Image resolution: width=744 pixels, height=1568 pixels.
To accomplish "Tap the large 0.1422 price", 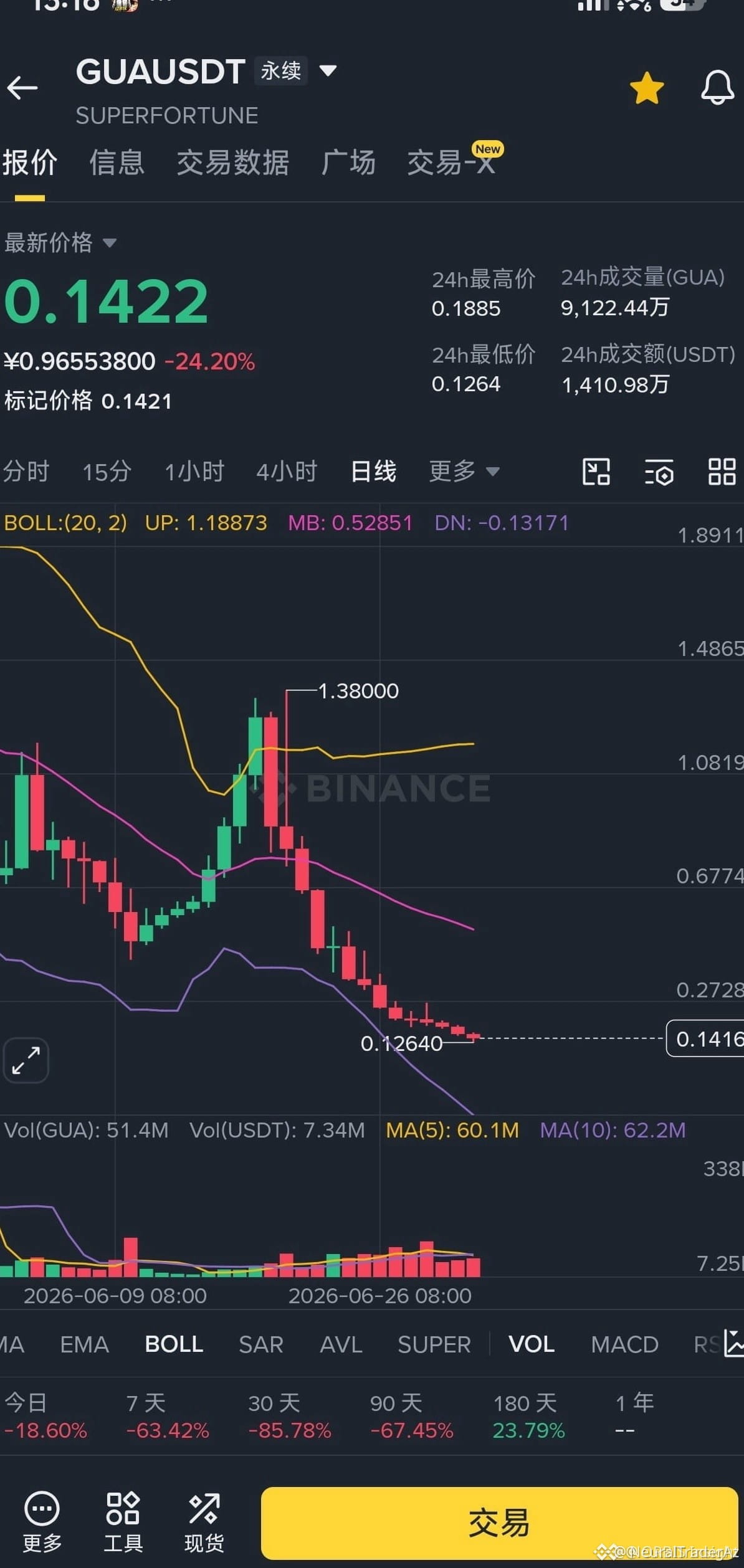I will 106,302.
